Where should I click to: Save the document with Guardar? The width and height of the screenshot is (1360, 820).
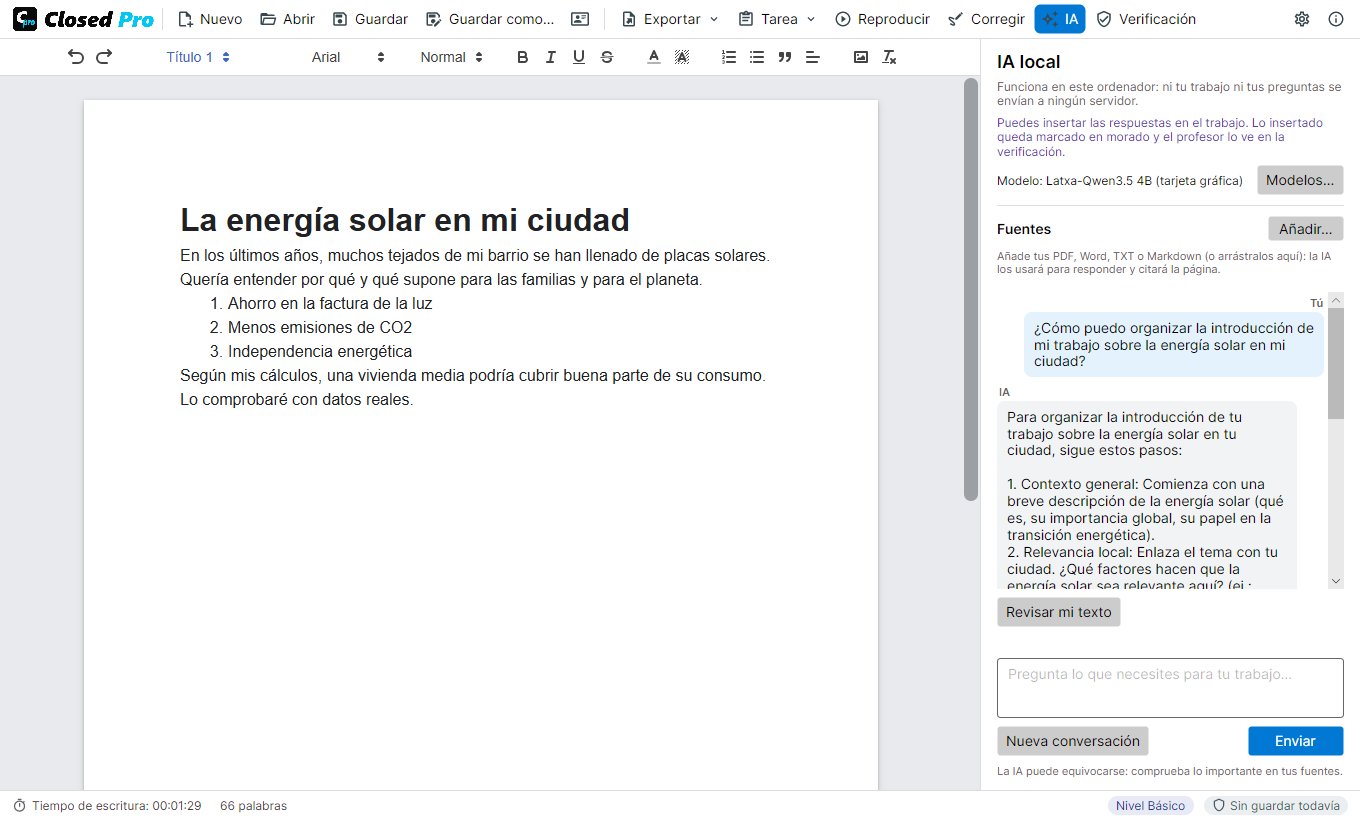(370, 19)
